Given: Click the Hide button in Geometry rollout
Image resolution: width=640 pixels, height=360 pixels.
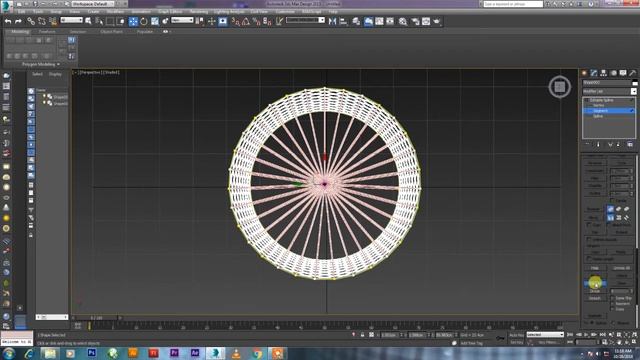Looking at the screenshot, I should [x=595, y=268].
